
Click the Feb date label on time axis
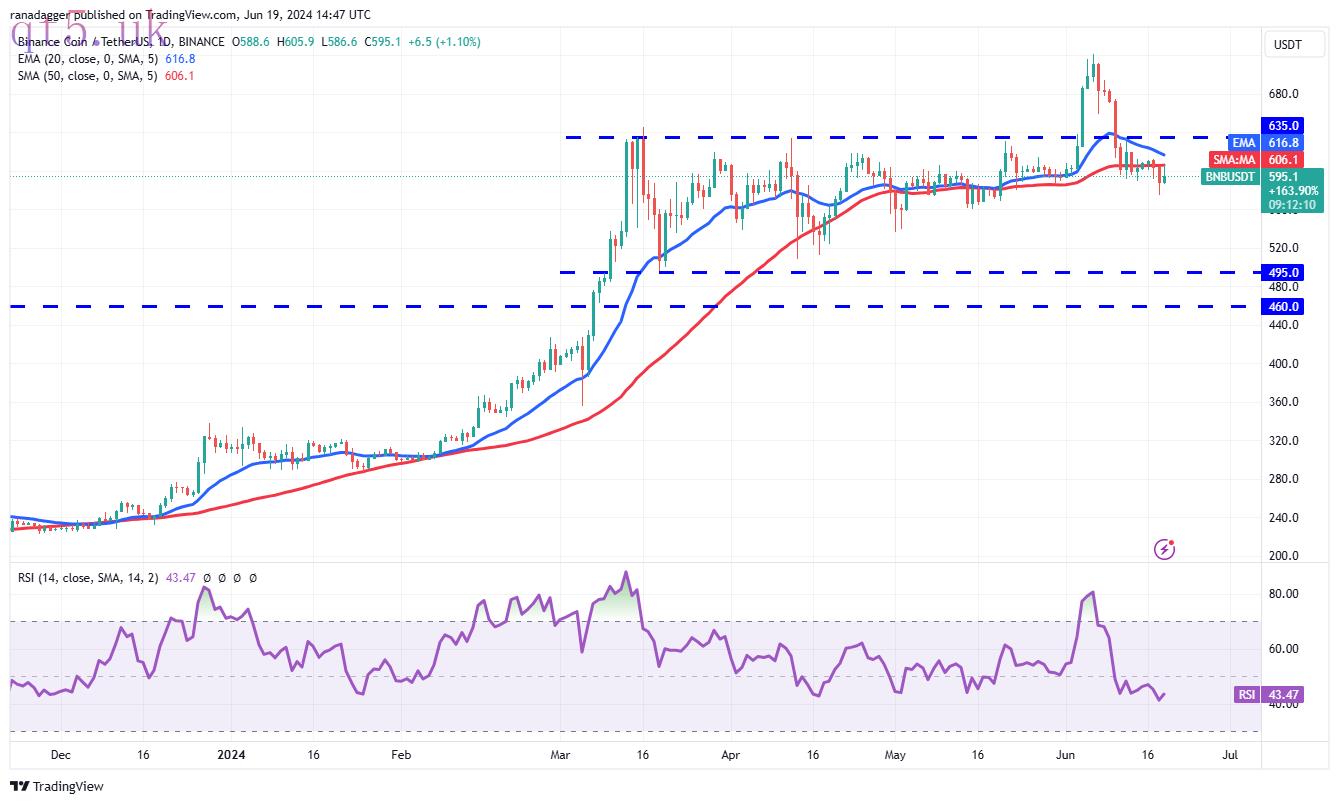click(401, 756)
